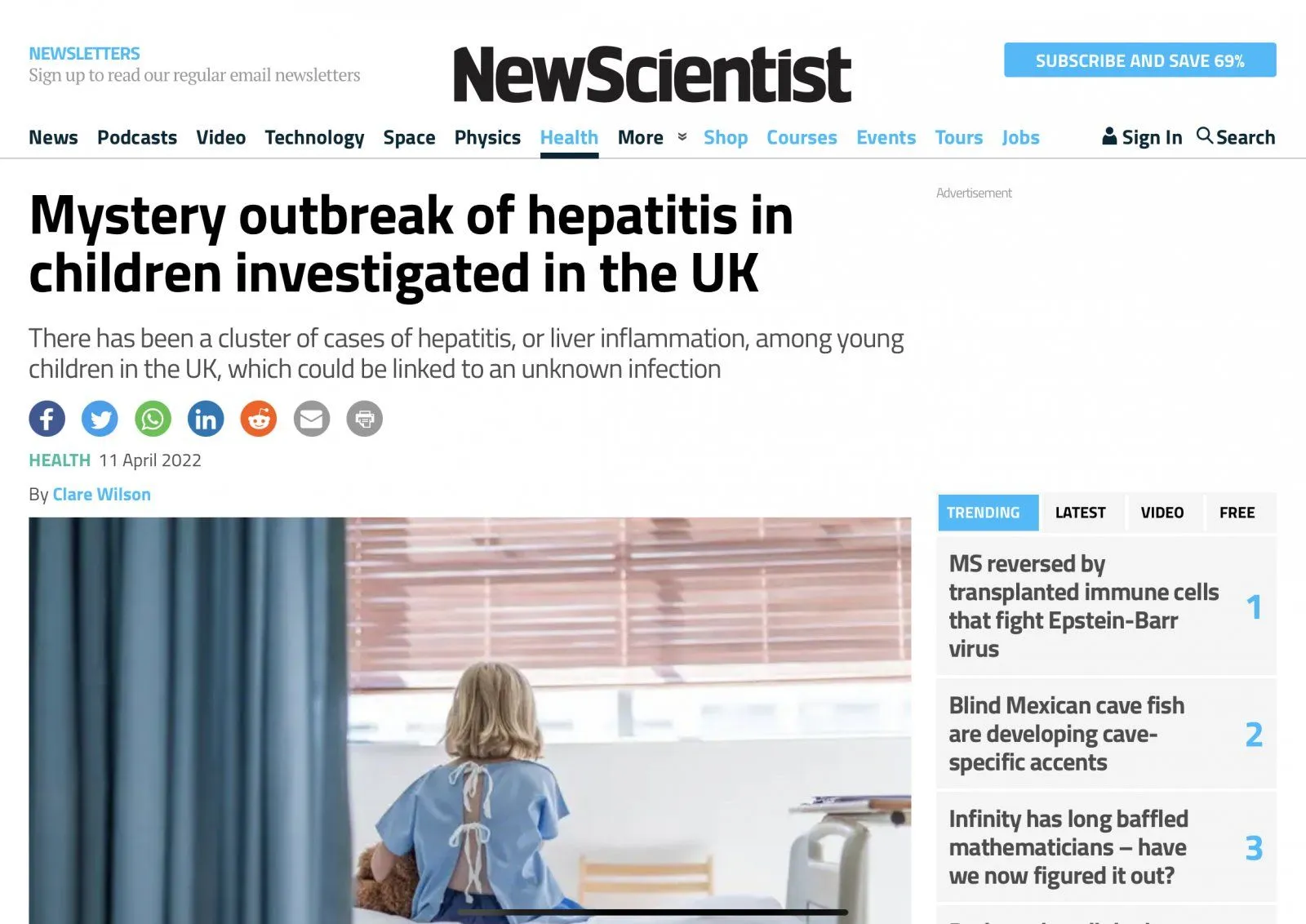Share article on Facebook
This screenshot has width=1306, height=924.
[47, 419]
